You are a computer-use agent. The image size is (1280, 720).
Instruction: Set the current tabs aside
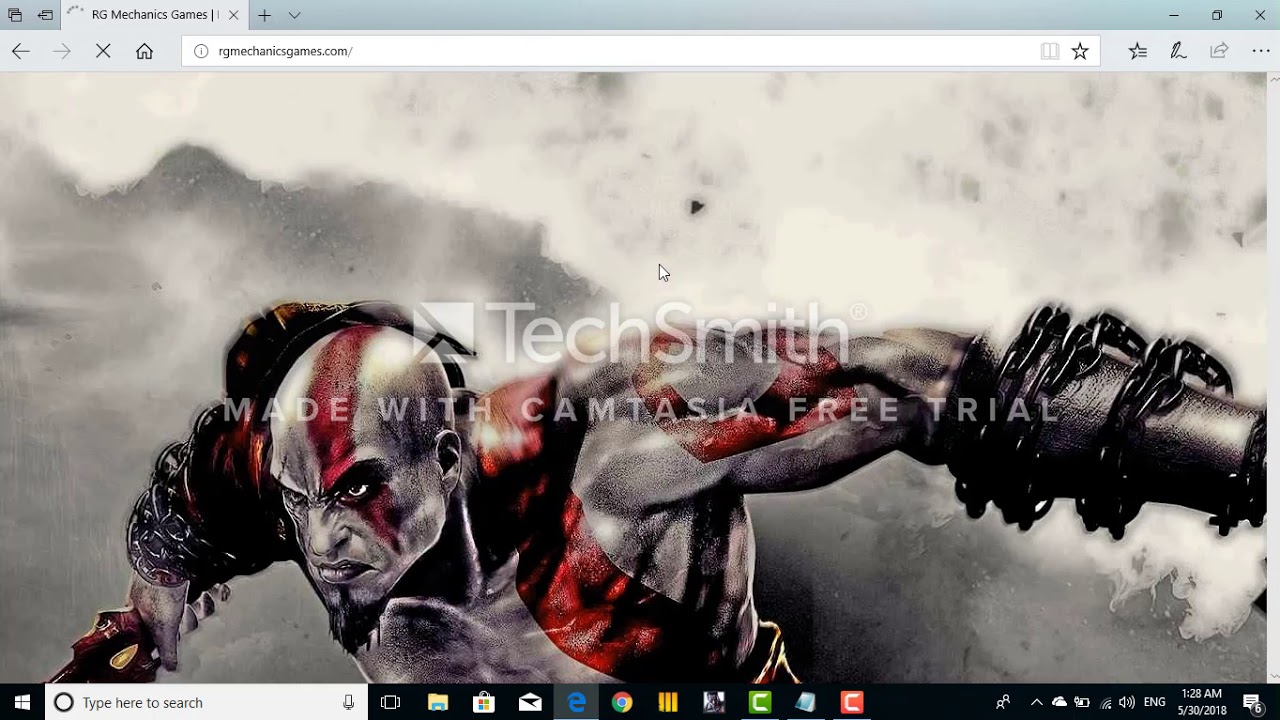point(45,15)
